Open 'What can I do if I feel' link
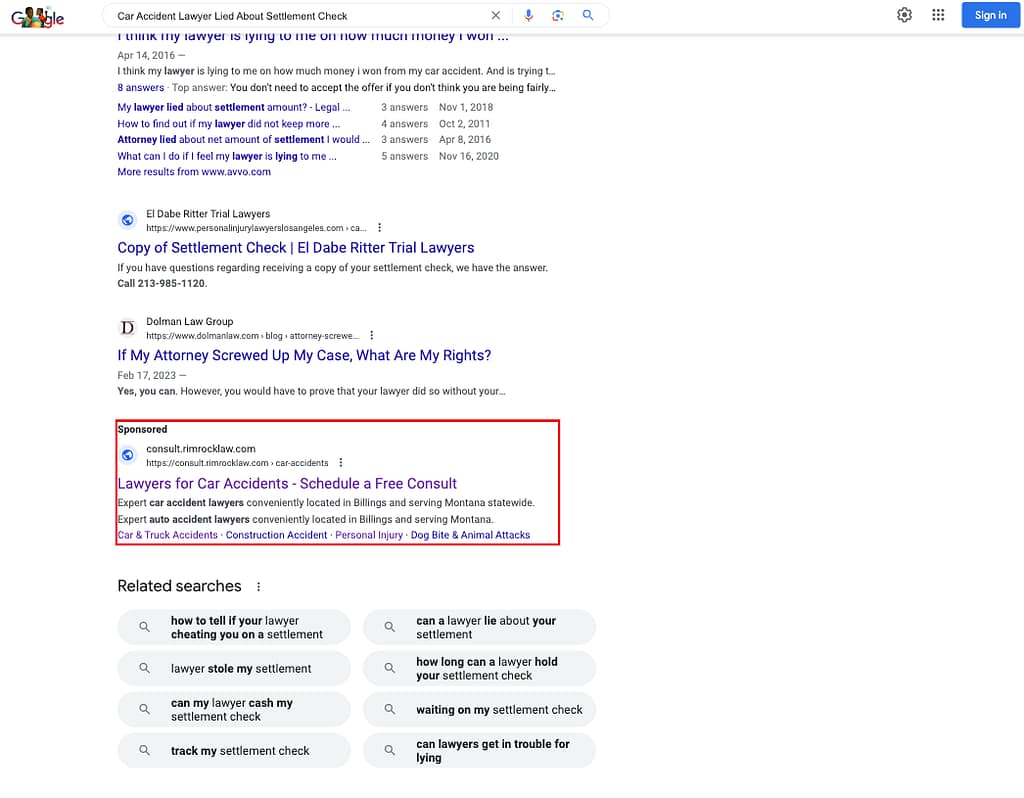This screenshot has width=1024, height=798. tap(227, 156)
